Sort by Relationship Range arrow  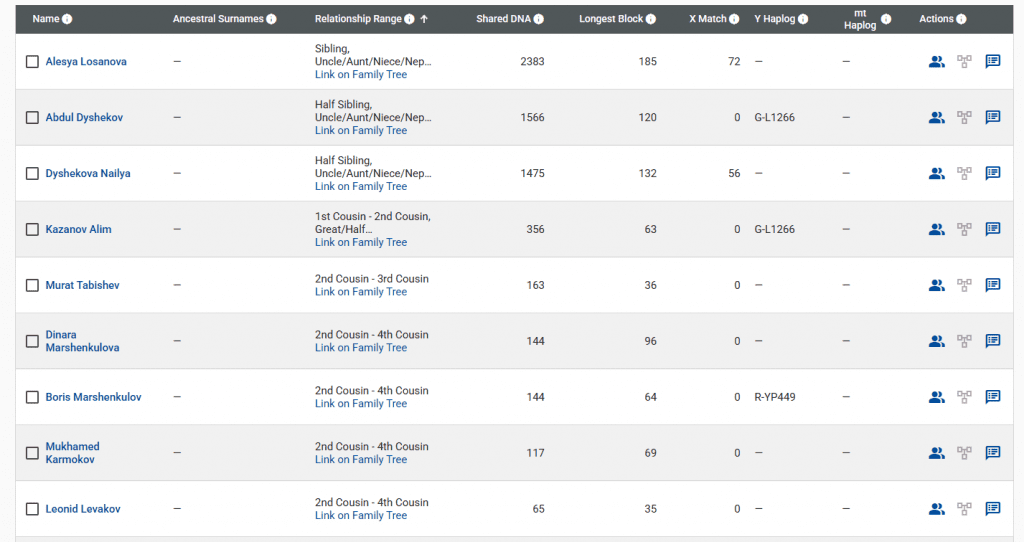(x=424, y=19)
